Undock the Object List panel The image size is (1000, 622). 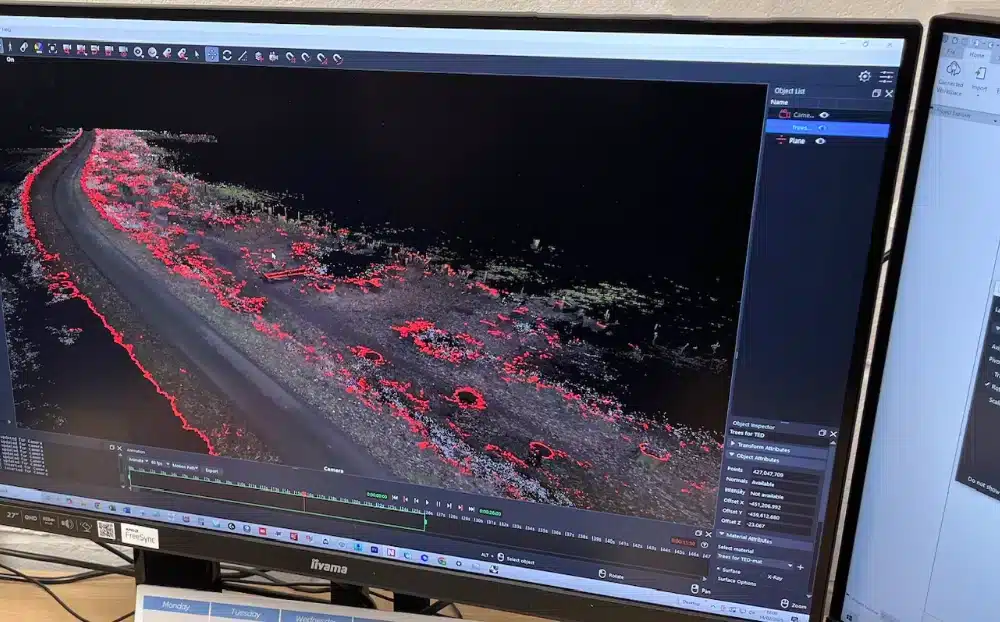[876, 93]
